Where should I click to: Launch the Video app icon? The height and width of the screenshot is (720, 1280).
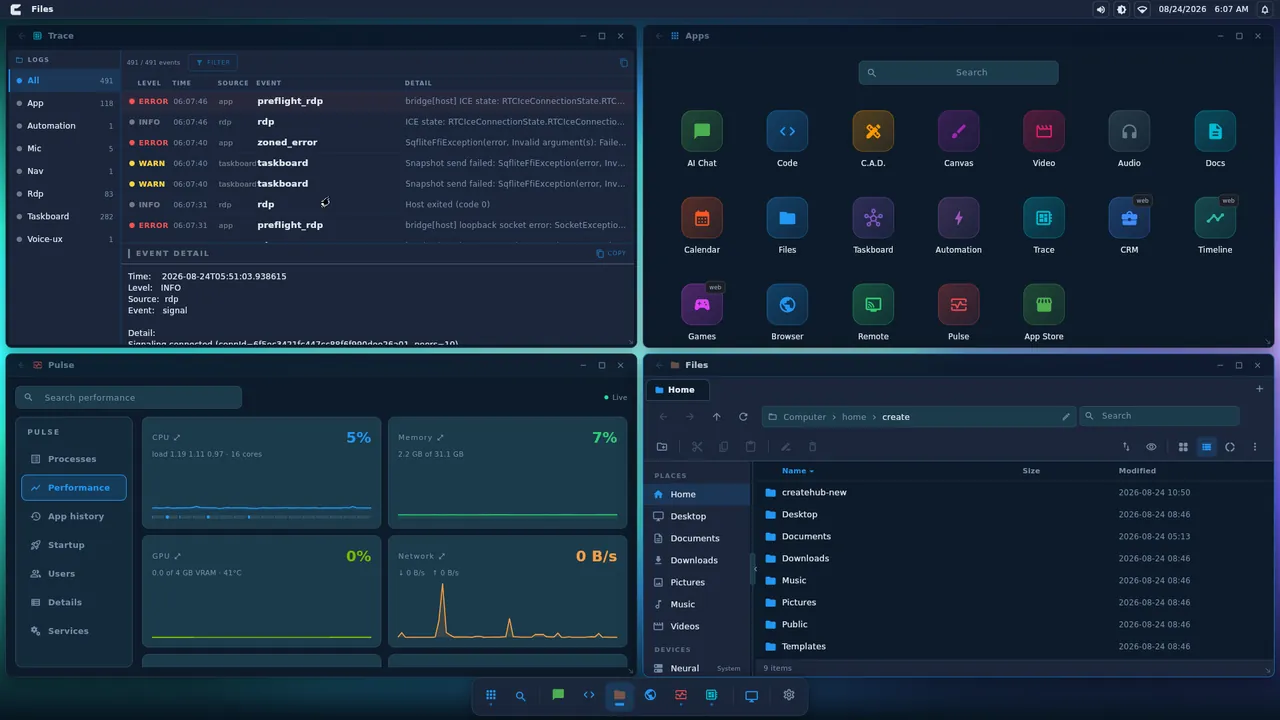[x=1044, y=131]
